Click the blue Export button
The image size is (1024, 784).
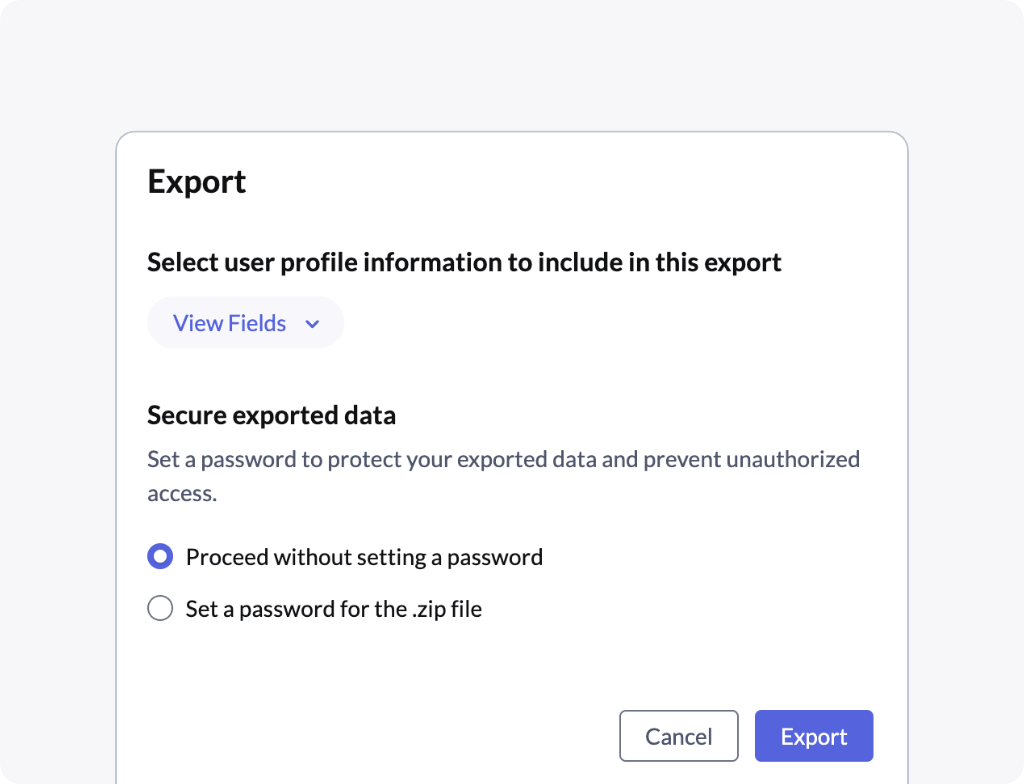click(813, 736)
